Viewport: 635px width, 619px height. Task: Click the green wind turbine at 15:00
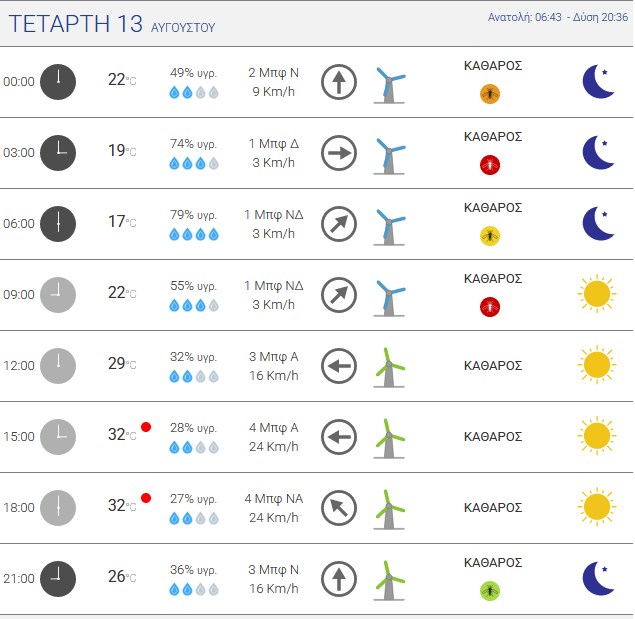[389, 439]
